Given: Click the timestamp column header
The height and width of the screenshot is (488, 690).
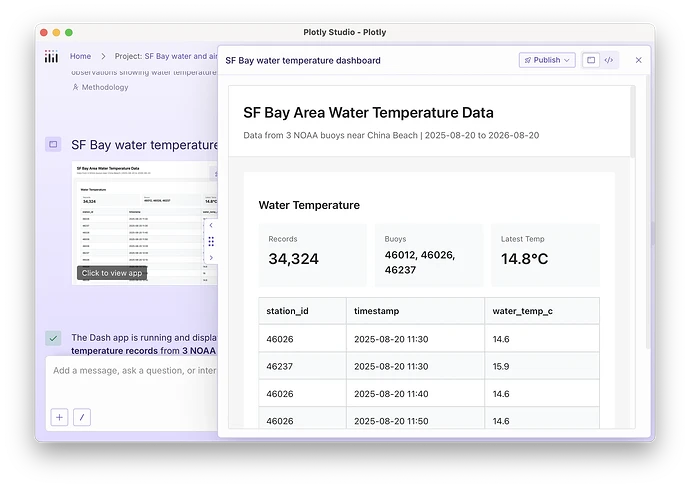Looking at the screenshot, I should (x=415, y=311).
